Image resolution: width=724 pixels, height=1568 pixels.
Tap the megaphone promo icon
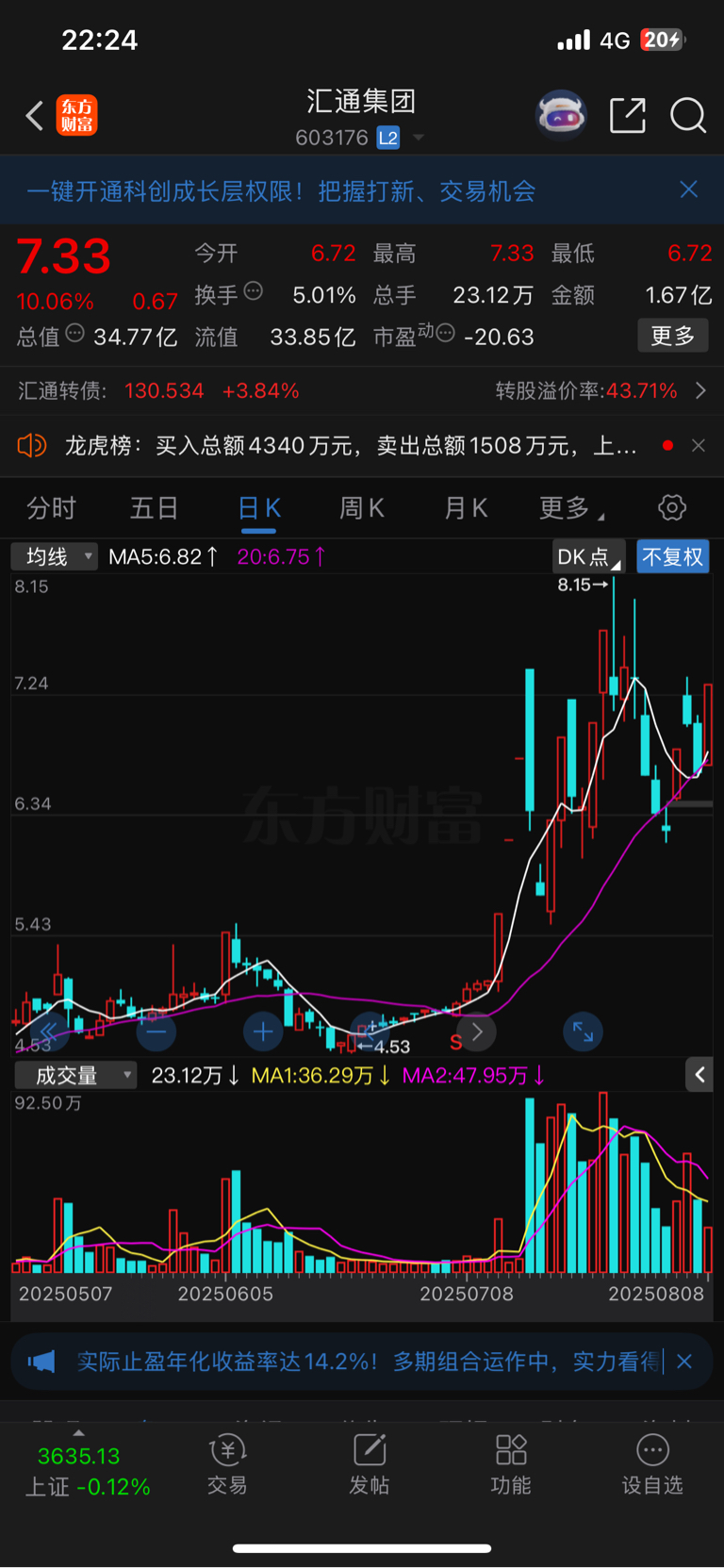click(x=41, y=1362)
